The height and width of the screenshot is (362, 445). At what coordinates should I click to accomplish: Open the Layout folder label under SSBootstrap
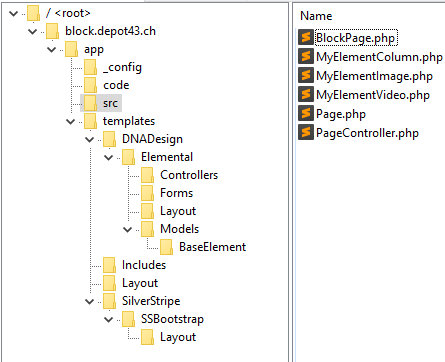pos(178,337)
